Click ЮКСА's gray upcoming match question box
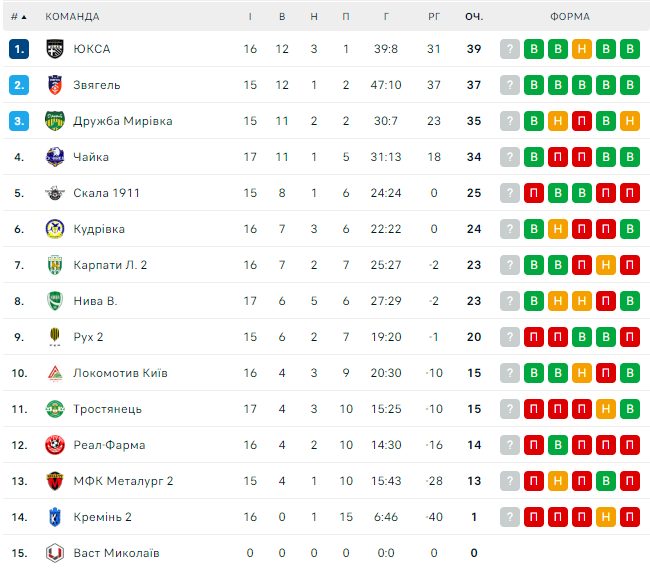Screen dimensions: 650x570 tap(510, 49)
